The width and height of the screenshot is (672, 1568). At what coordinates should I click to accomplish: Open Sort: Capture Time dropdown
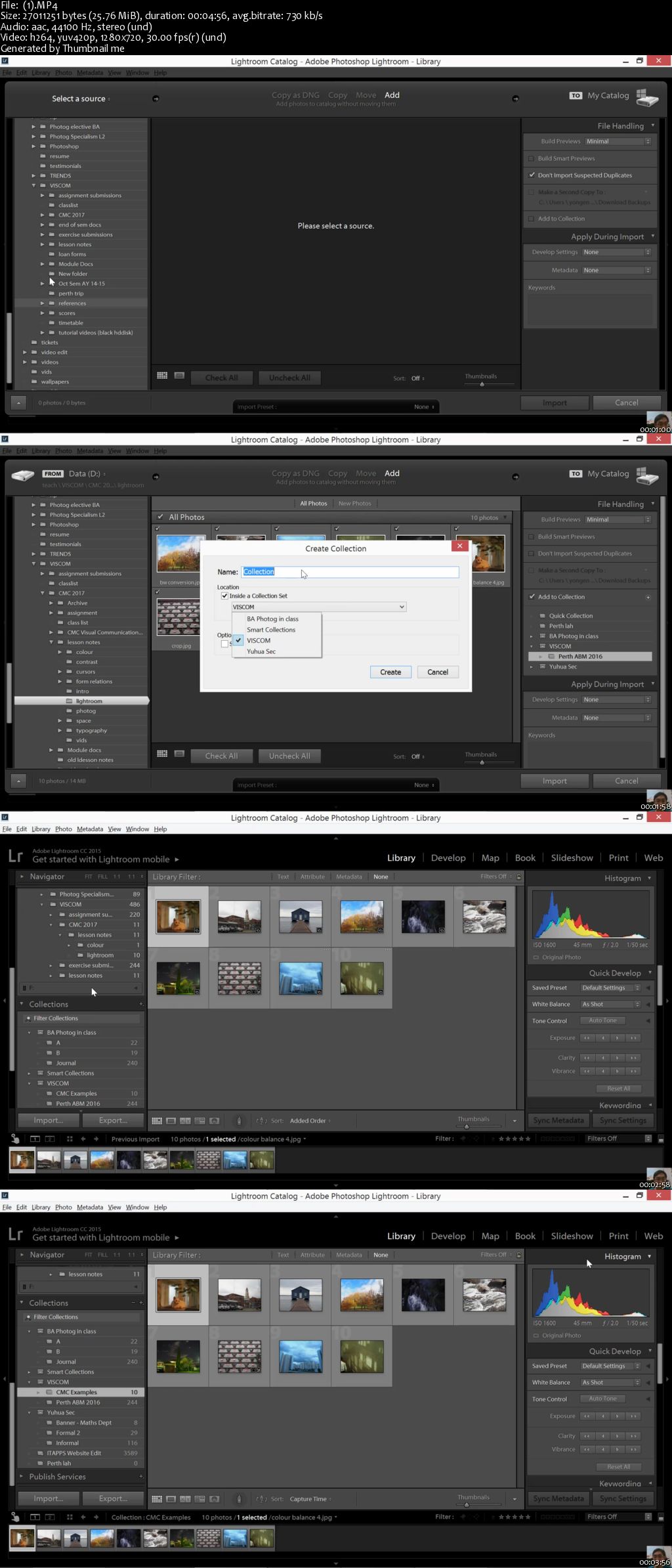pos(310,1499)
